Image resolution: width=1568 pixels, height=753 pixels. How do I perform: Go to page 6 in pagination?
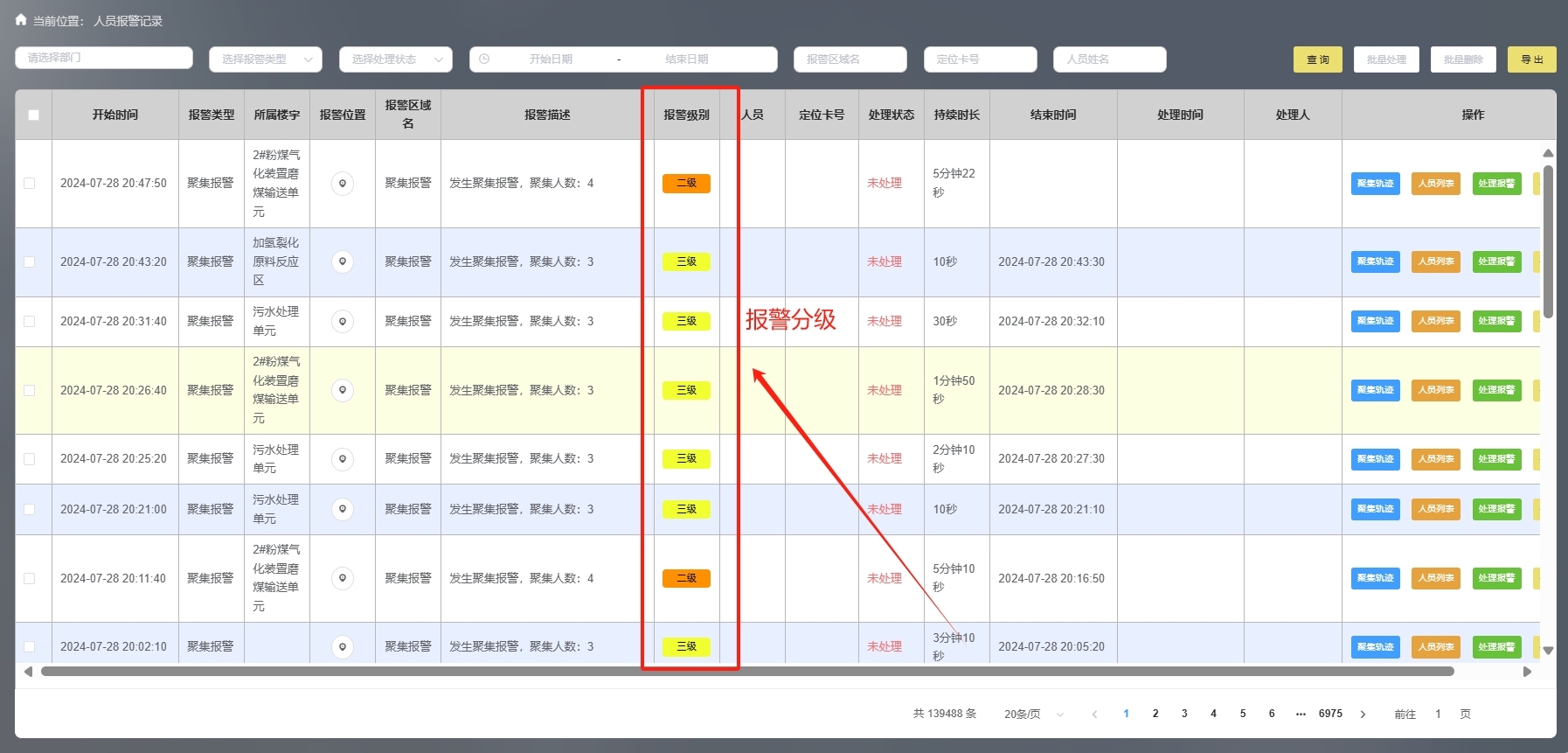click(1272, 714)
